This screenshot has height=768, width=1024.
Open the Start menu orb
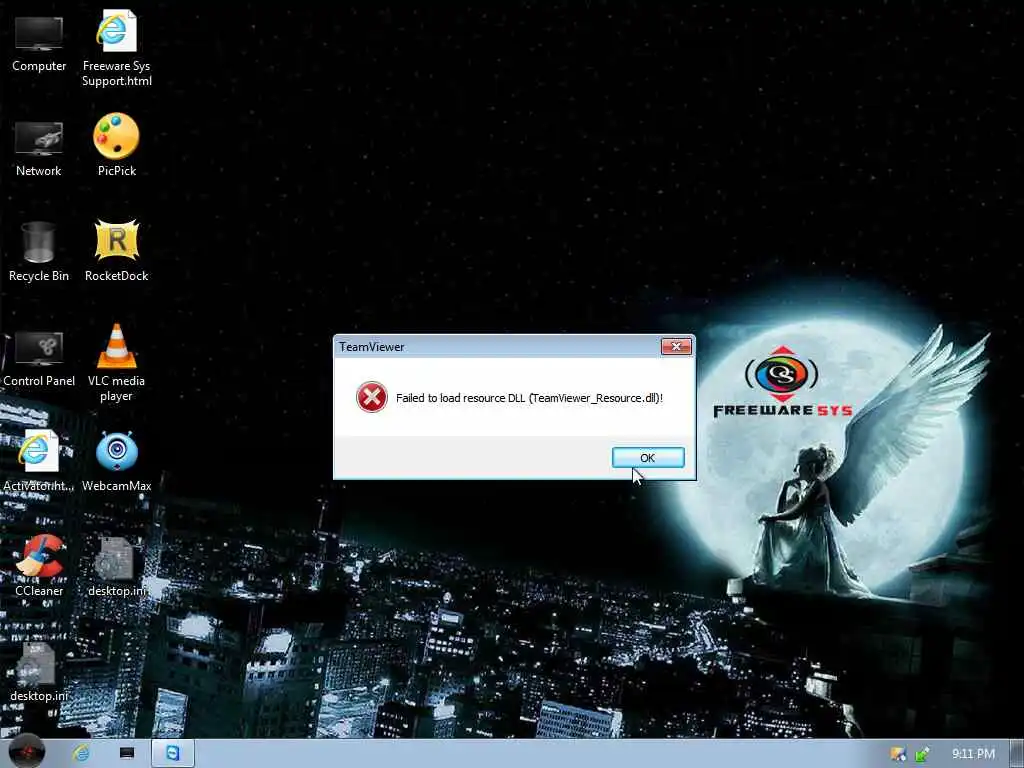click(27, 753)
